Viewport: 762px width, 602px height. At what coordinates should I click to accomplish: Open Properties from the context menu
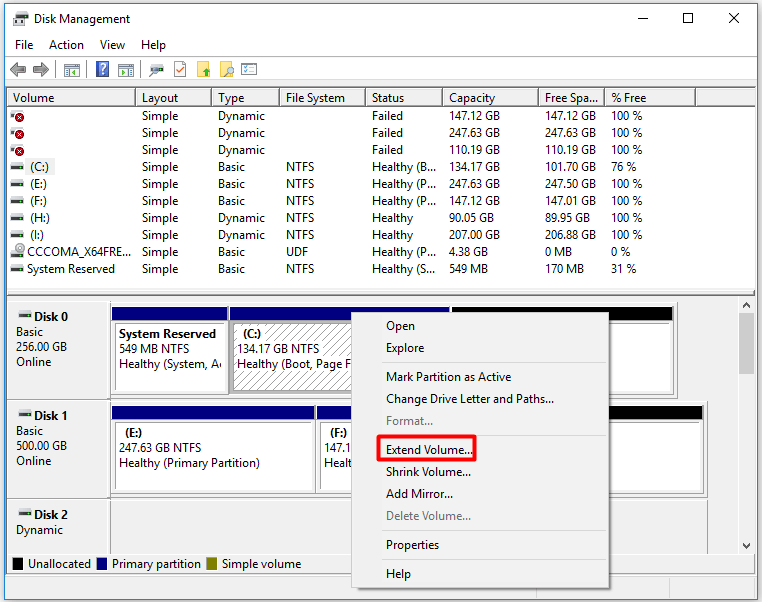(x=412, y=545)
